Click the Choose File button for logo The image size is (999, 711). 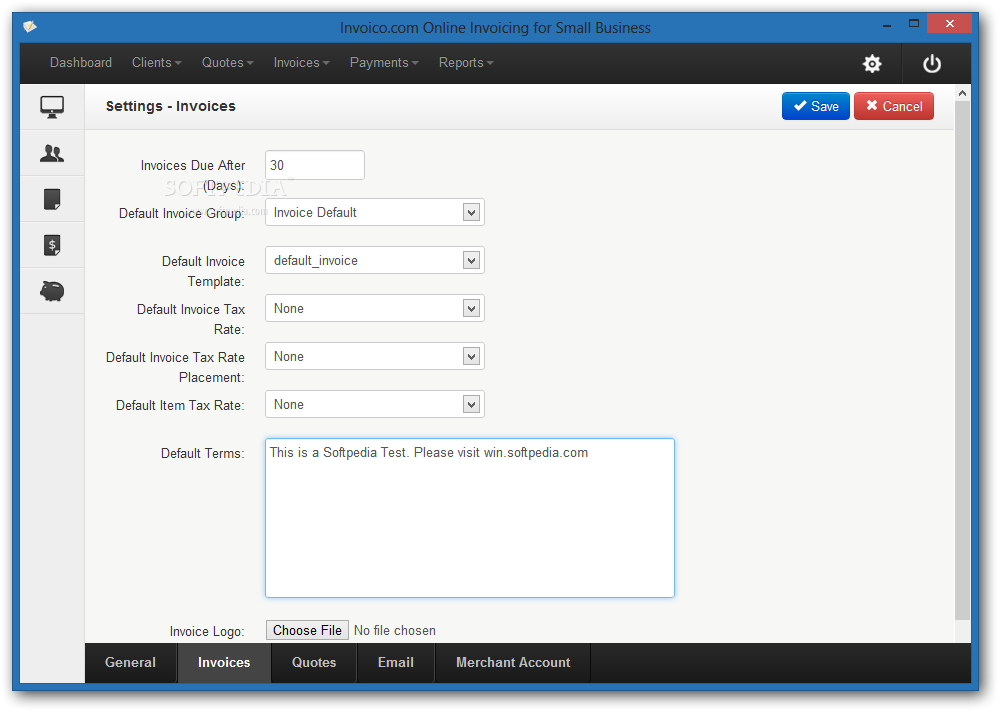point(307,630)
